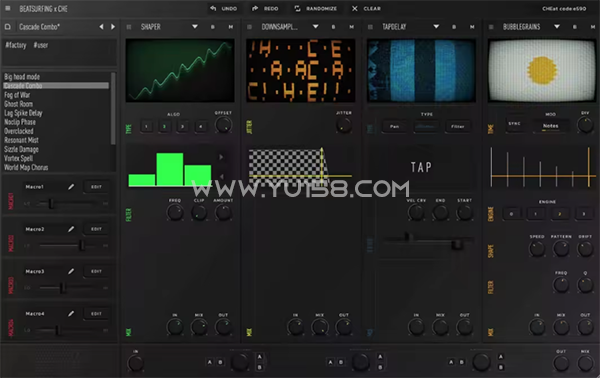The width and height of the screenshot is (600, 378).
Task: Click the preset list scrollbar
Action: pyautogui.click(x=113, y=109)
